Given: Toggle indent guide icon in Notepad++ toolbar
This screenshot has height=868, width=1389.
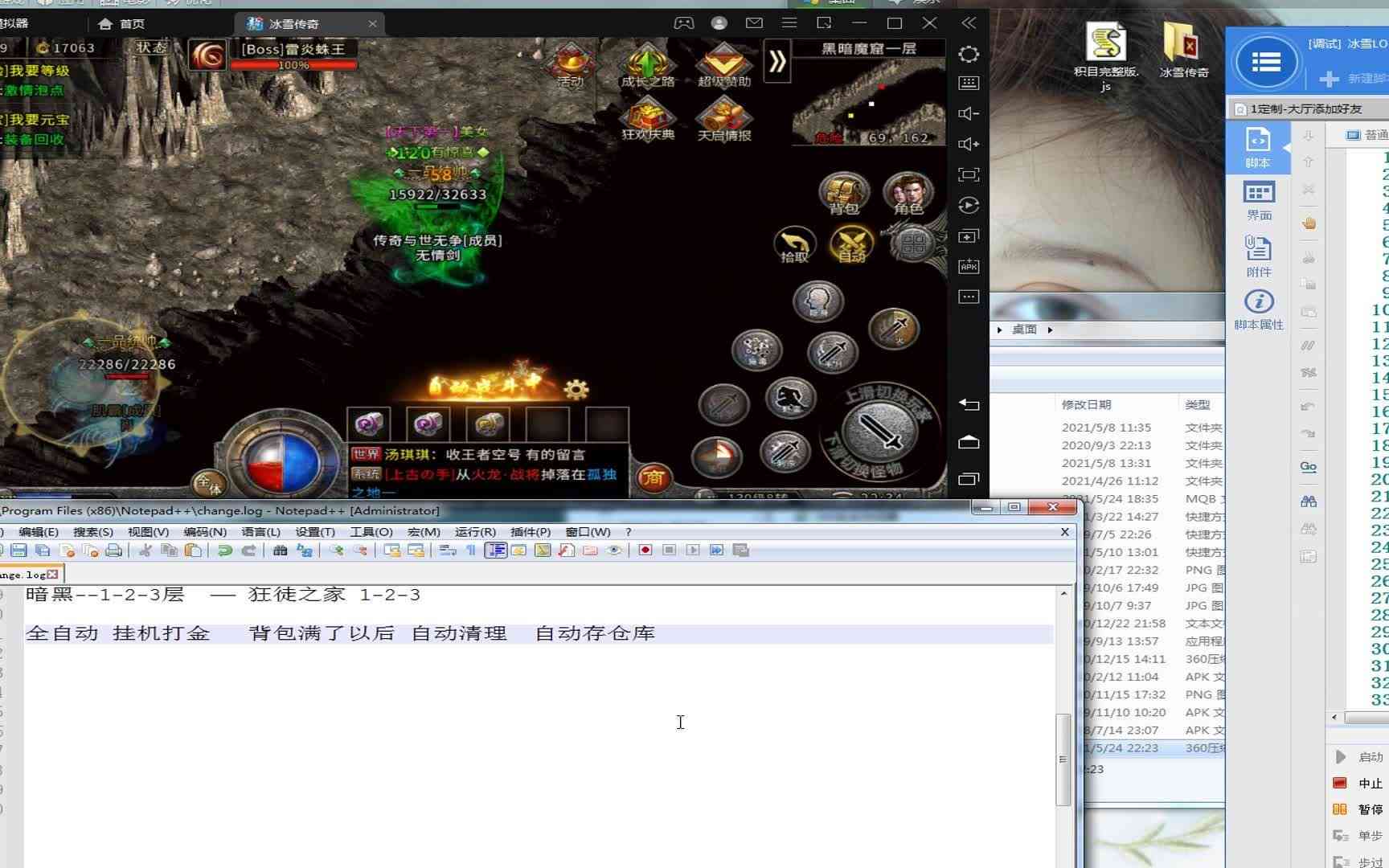Looking at the screenshot, I should [495, 551].
